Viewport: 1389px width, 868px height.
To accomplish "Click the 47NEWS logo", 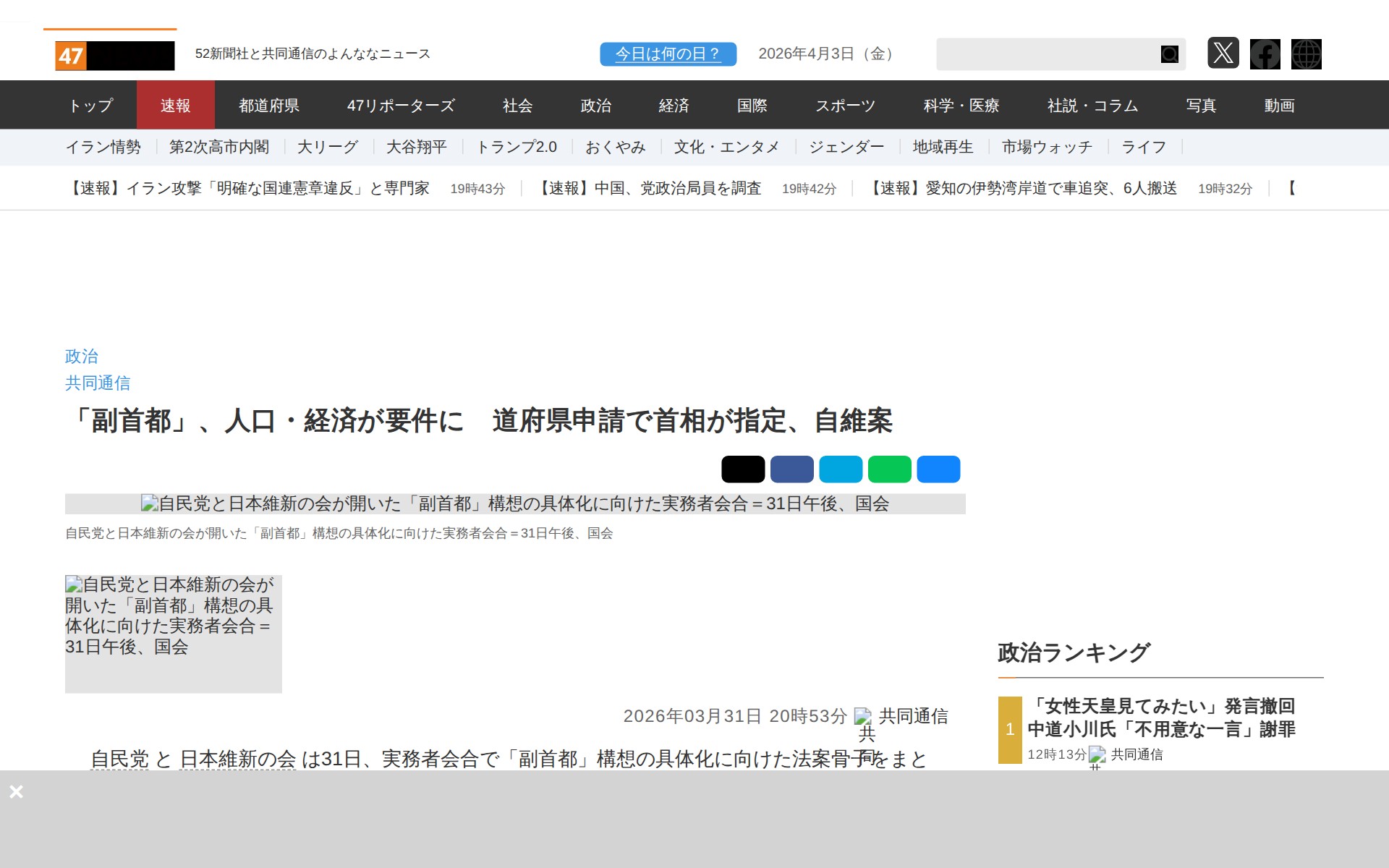I will click(x=114, y=56).
